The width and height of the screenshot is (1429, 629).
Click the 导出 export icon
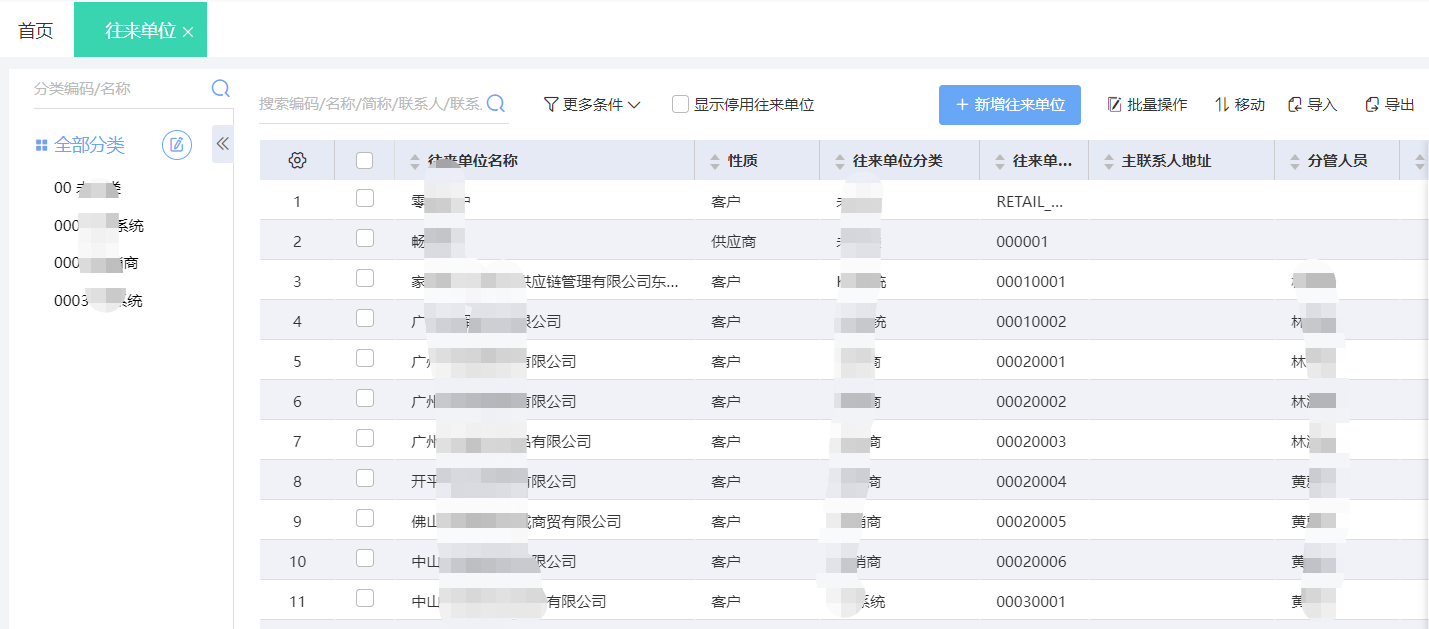(x=1372, y=105)
